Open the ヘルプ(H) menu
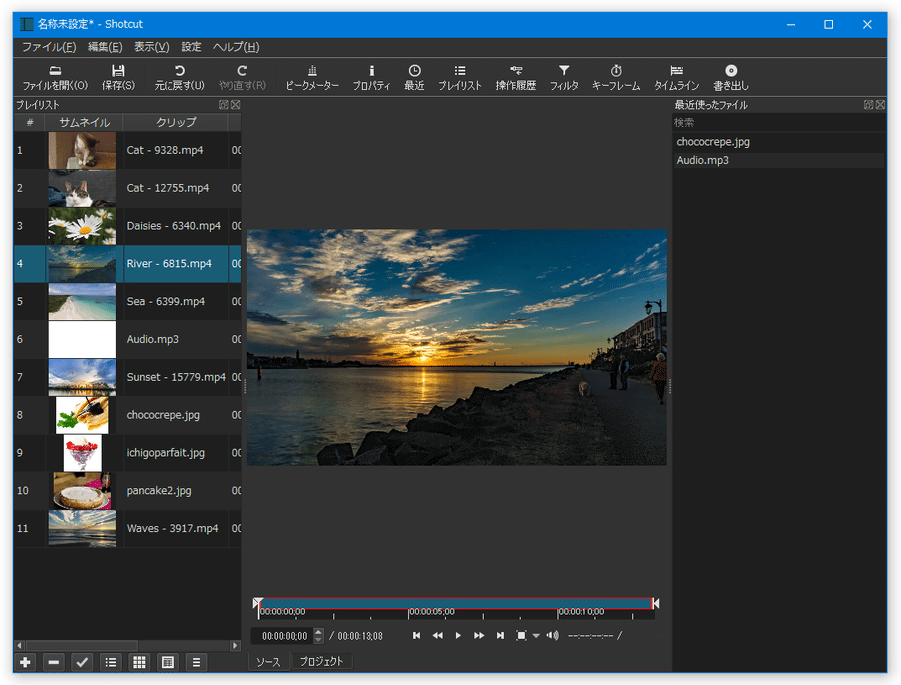The height and width of the screenshot is (685, 901). click(236, 47)
